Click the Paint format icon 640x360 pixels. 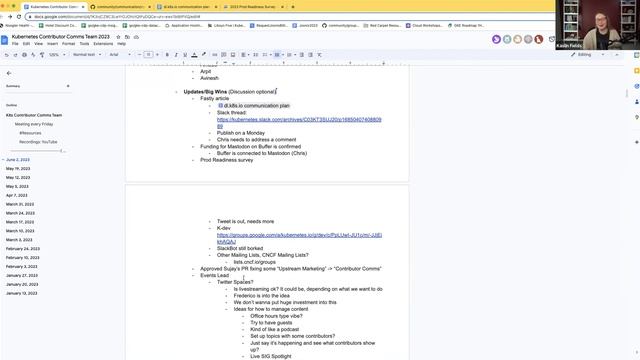point(42,55)
